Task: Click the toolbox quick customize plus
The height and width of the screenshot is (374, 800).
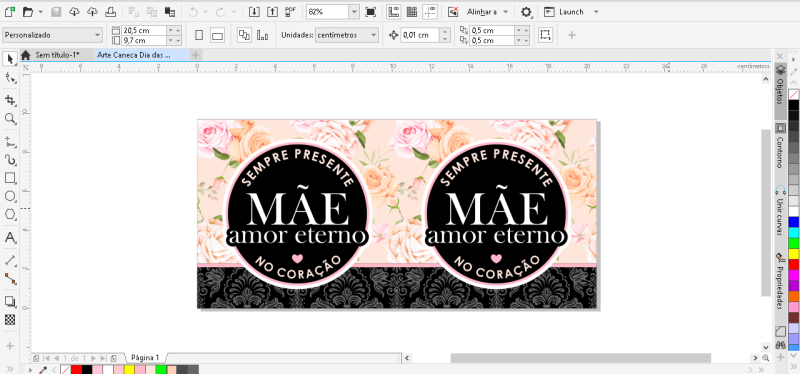Action: click(x=10, y=345)
